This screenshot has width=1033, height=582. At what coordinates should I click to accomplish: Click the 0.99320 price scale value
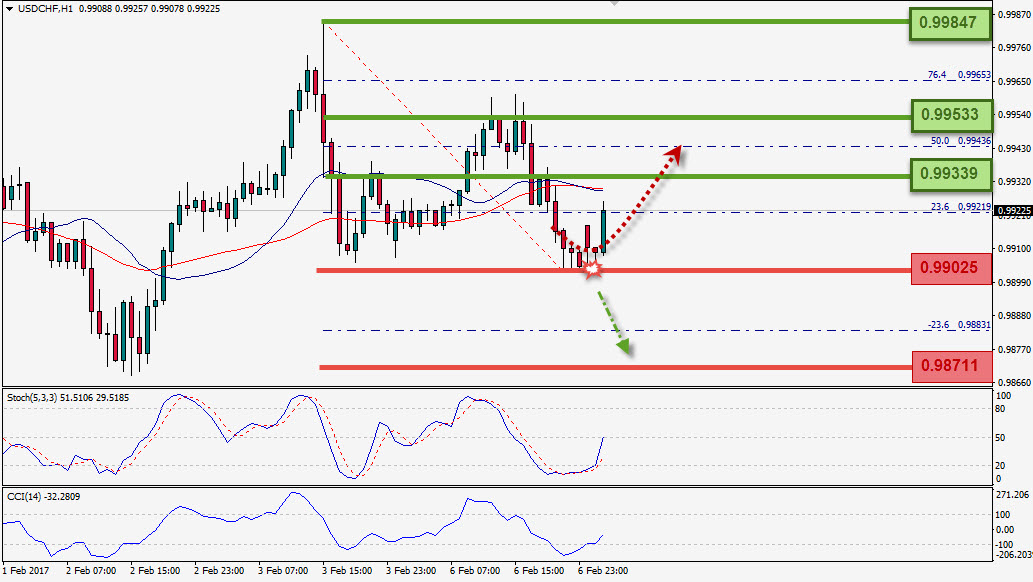pos(1015,181)
